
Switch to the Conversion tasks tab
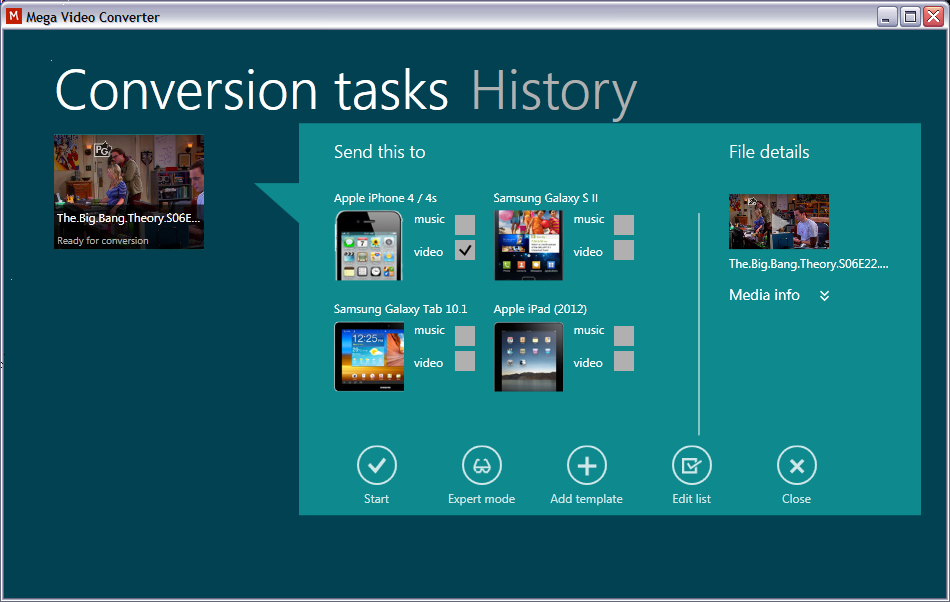coord(251,90)
